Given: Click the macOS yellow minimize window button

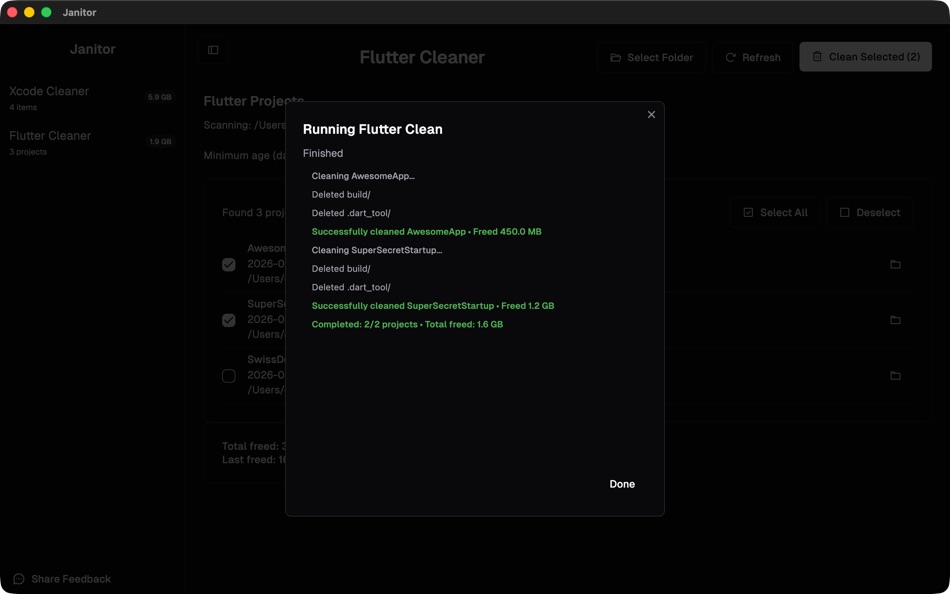Looking at the screenshot, I should (29, 12).
